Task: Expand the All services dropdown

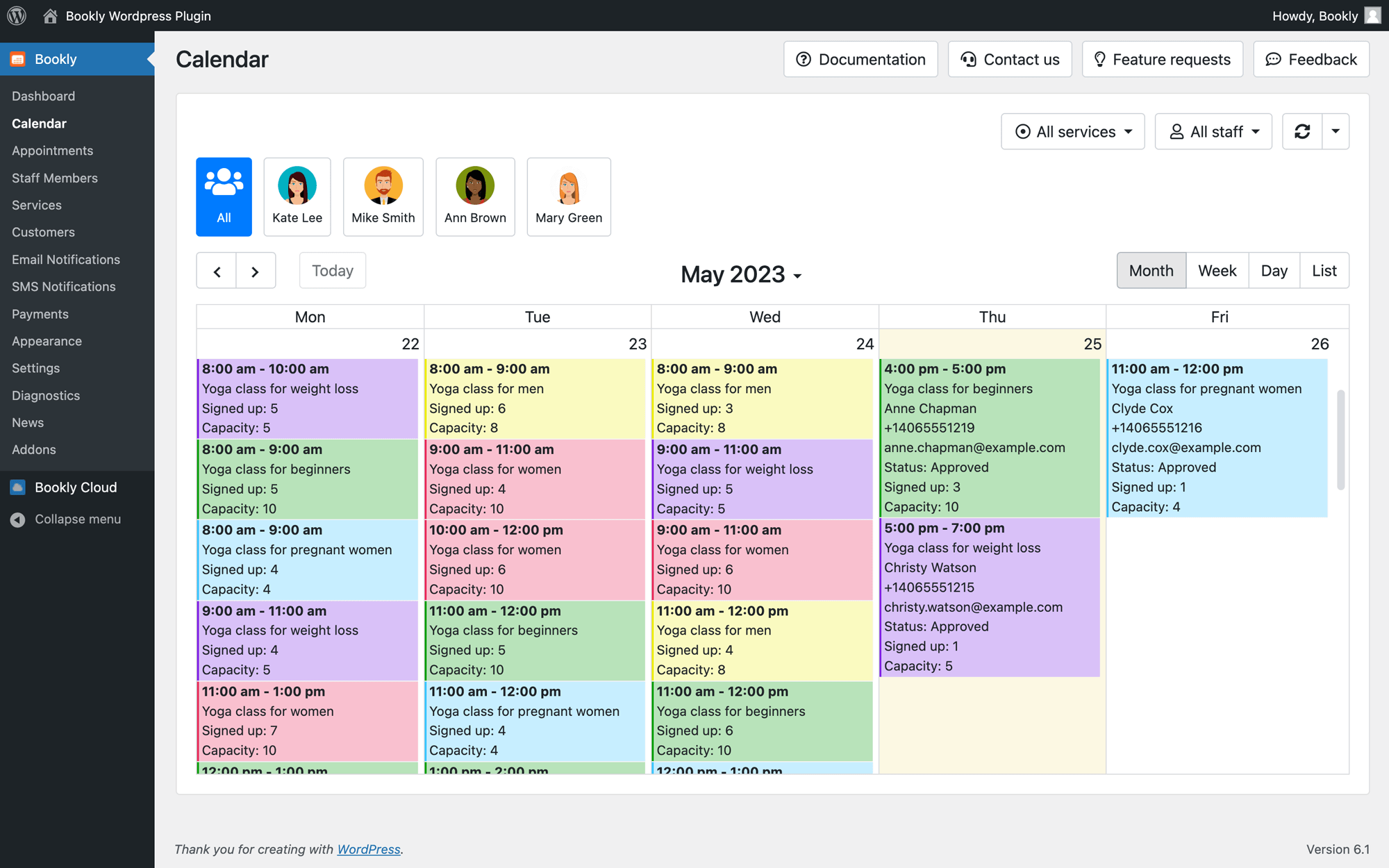Action: [x=1073, y=131]
